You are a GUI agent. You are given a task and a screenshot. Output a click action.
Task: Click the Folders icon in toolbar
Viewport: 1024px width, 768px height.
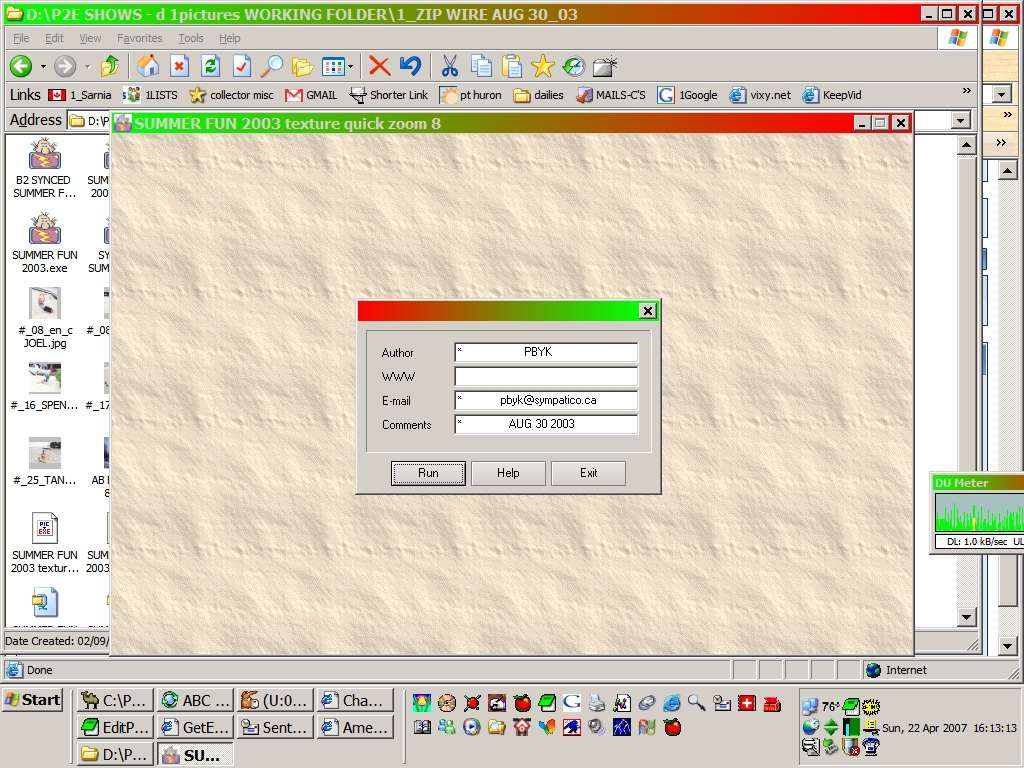(302, 66)
